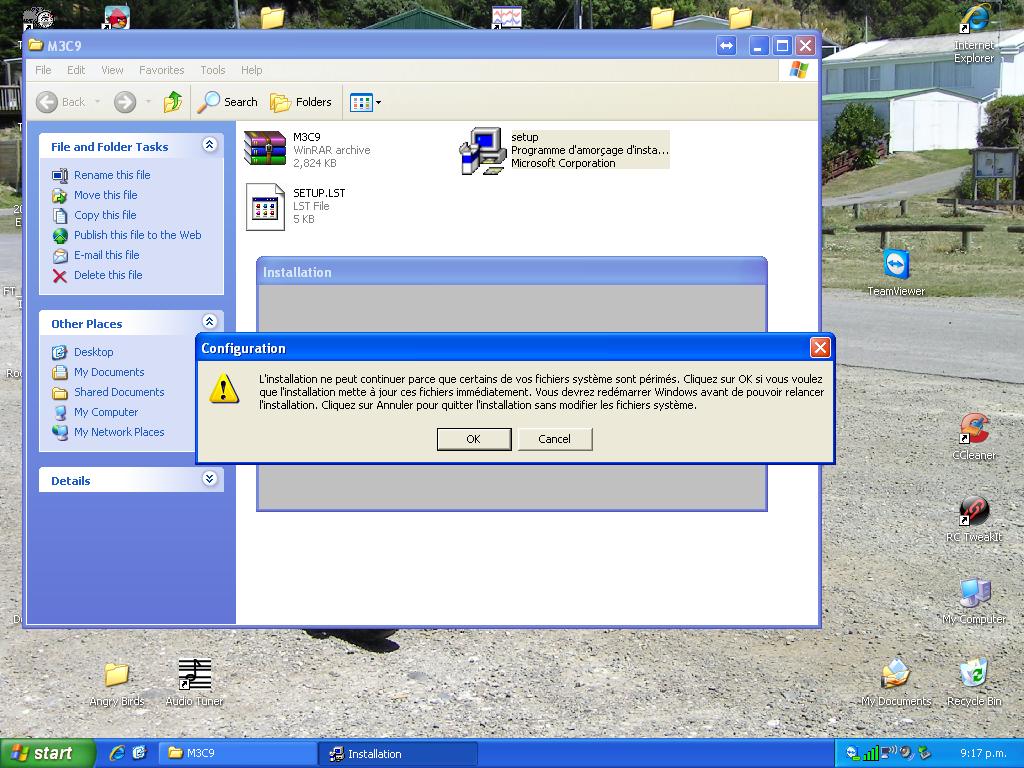Click the M3C9 window switch-arrows title button
The image size is (1024, 768).
click(726, 46)
